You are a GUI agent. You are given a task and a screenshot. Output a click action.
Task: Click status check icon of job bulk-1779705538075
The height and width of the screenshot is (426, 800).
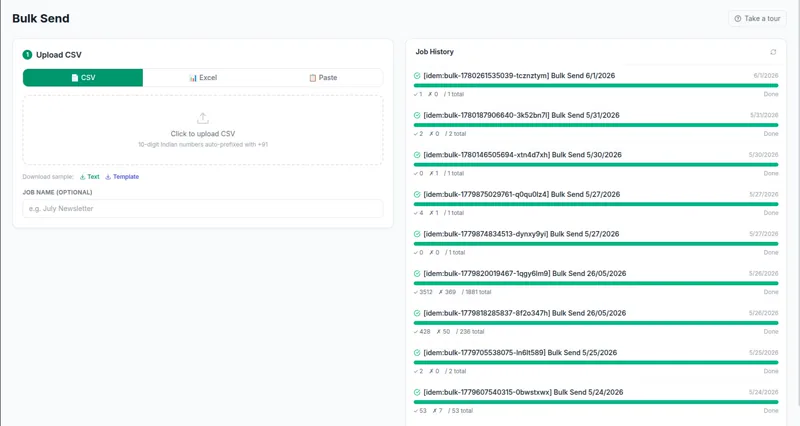point(417,353)
